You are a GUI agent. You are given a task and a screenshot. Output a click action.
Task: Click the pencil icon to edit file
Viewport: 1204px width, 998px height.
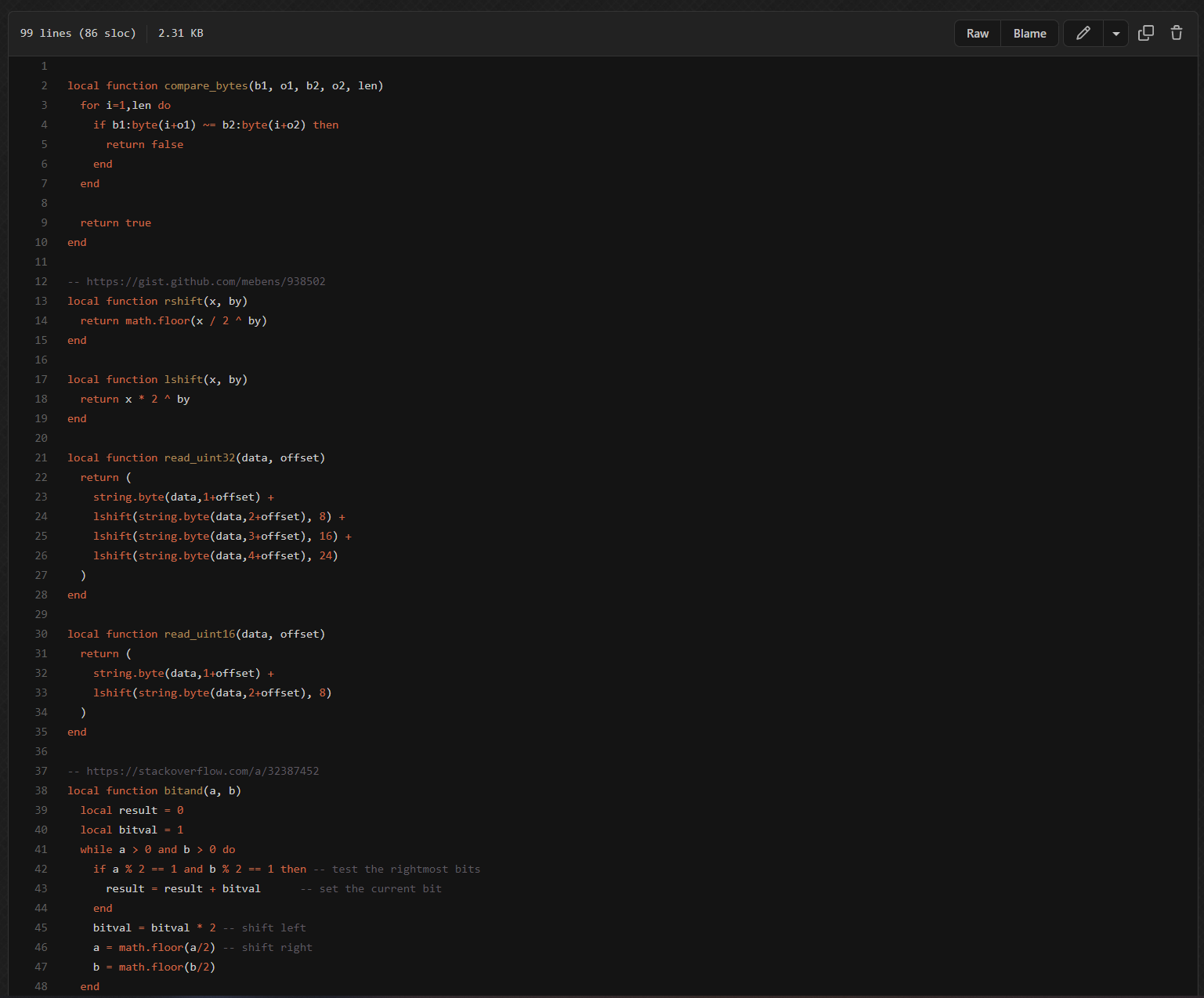[x=1083, y=33]
